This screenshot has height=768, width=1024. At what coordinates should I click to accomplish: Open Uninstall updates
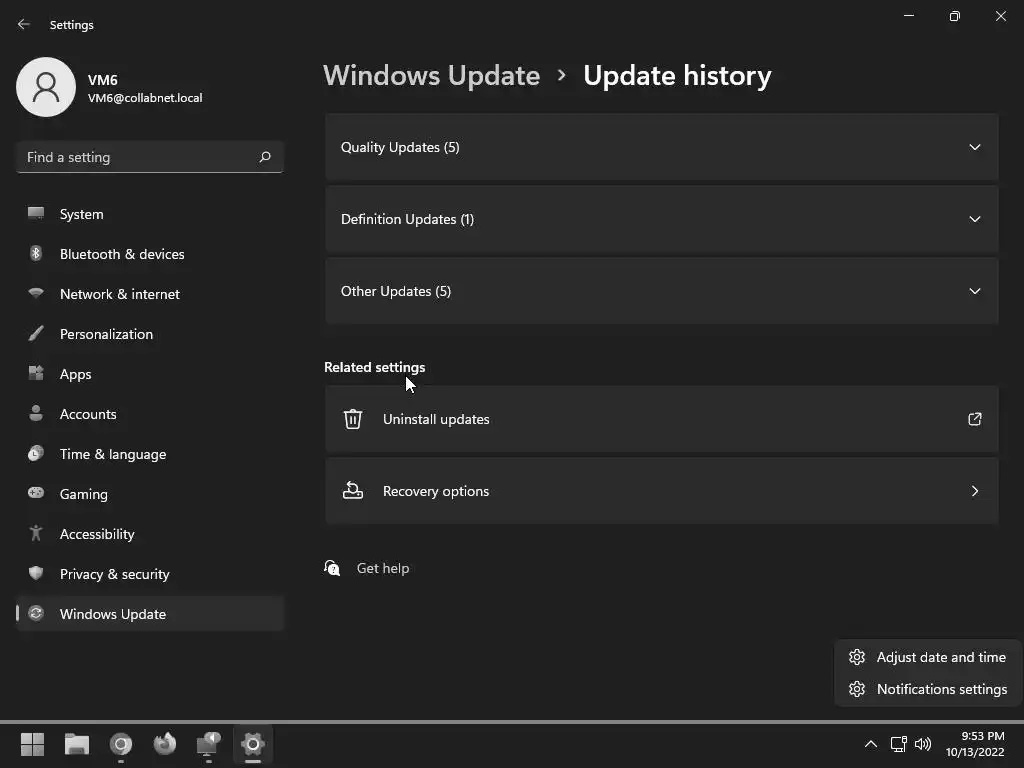coord(662,419)
